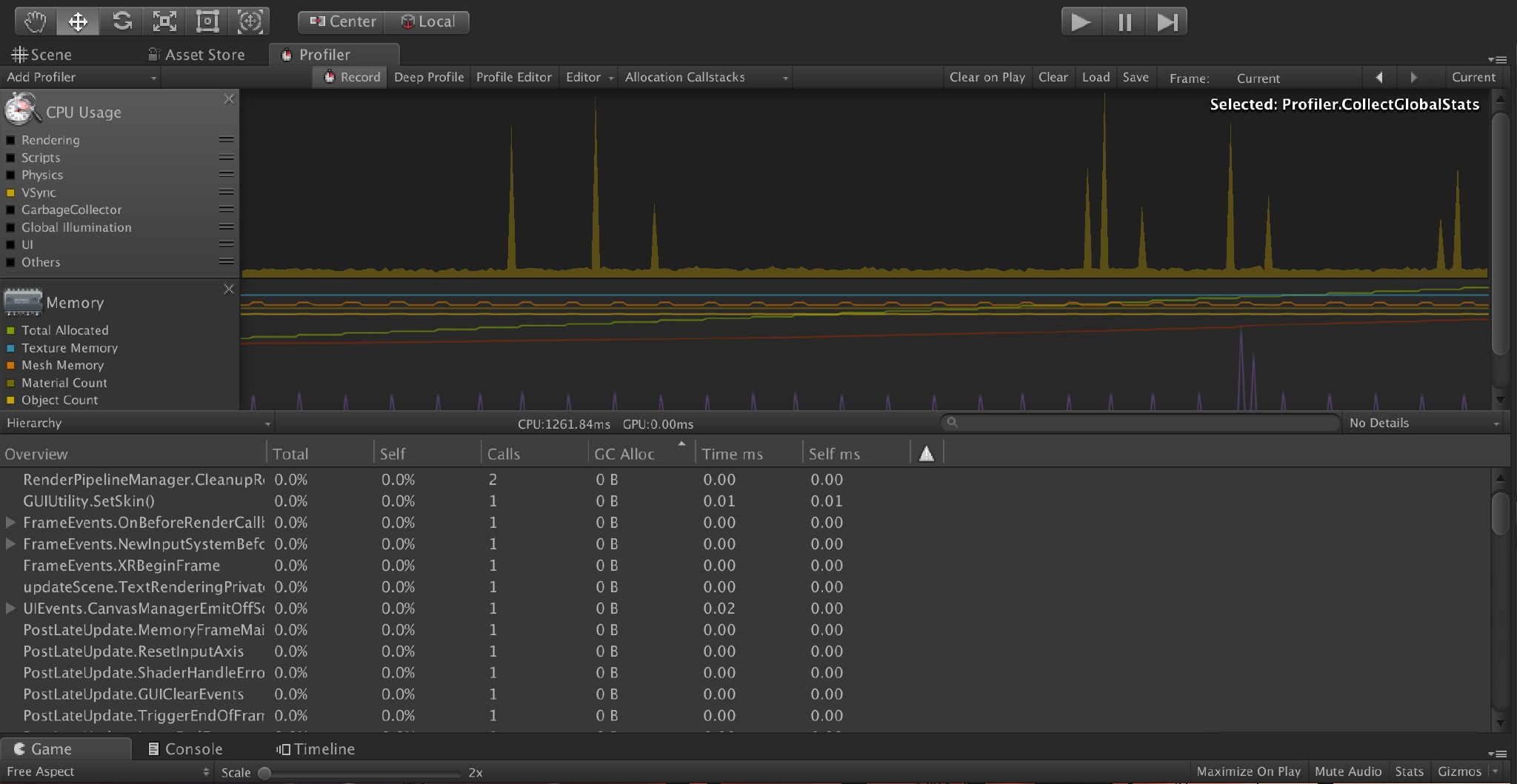This screenshot has width=1517, height=784.
Task: Click the Clear button
Action: [x=1053, y=77]
